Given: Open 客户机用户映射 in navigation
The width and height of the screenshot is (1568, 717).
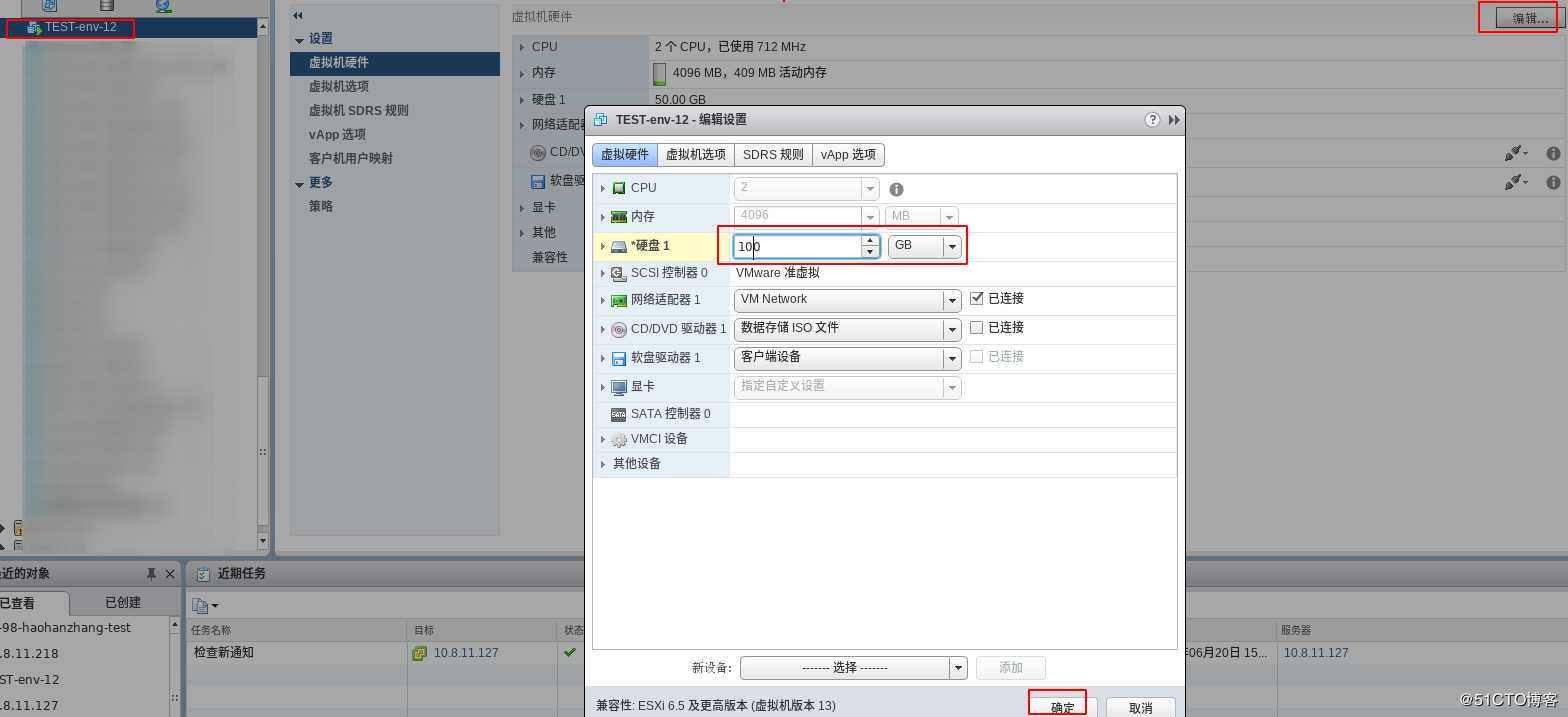Looking at the screenshot, I should click(x=351, y=159).
